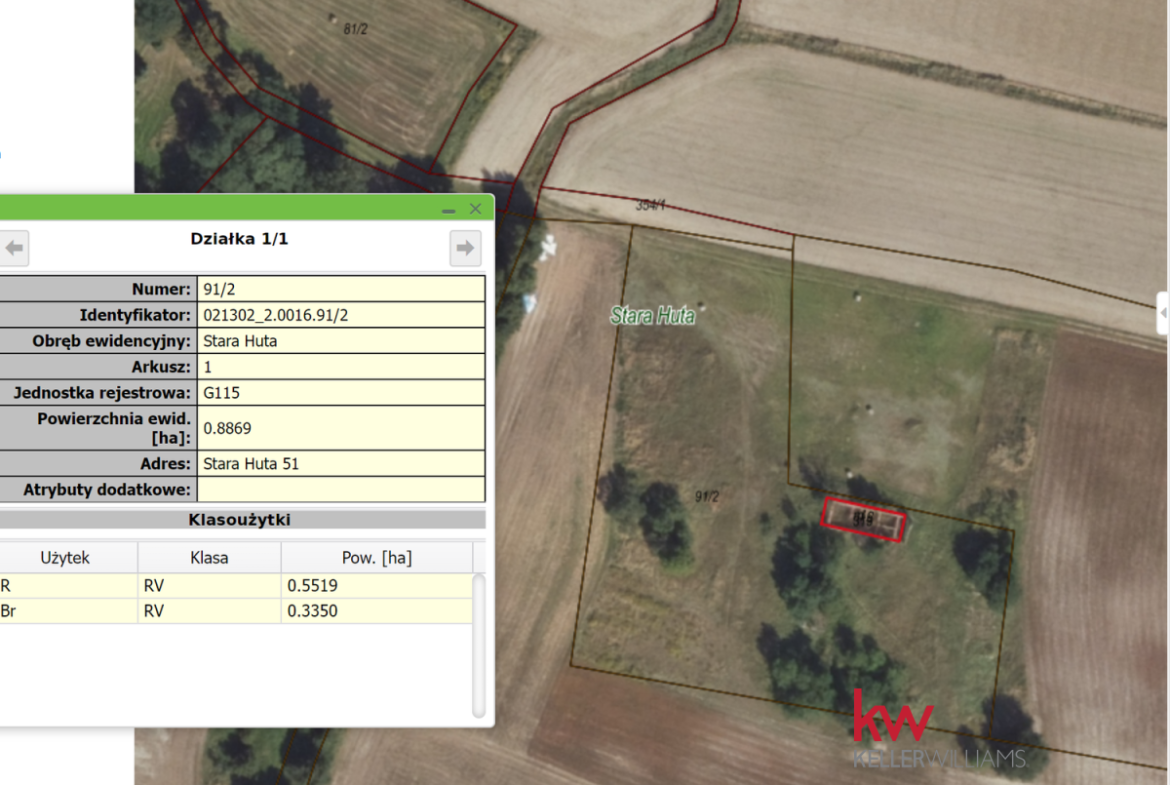1170x785 pixels.
Task: Sort by Użytek column header
Action: point(65,558)
